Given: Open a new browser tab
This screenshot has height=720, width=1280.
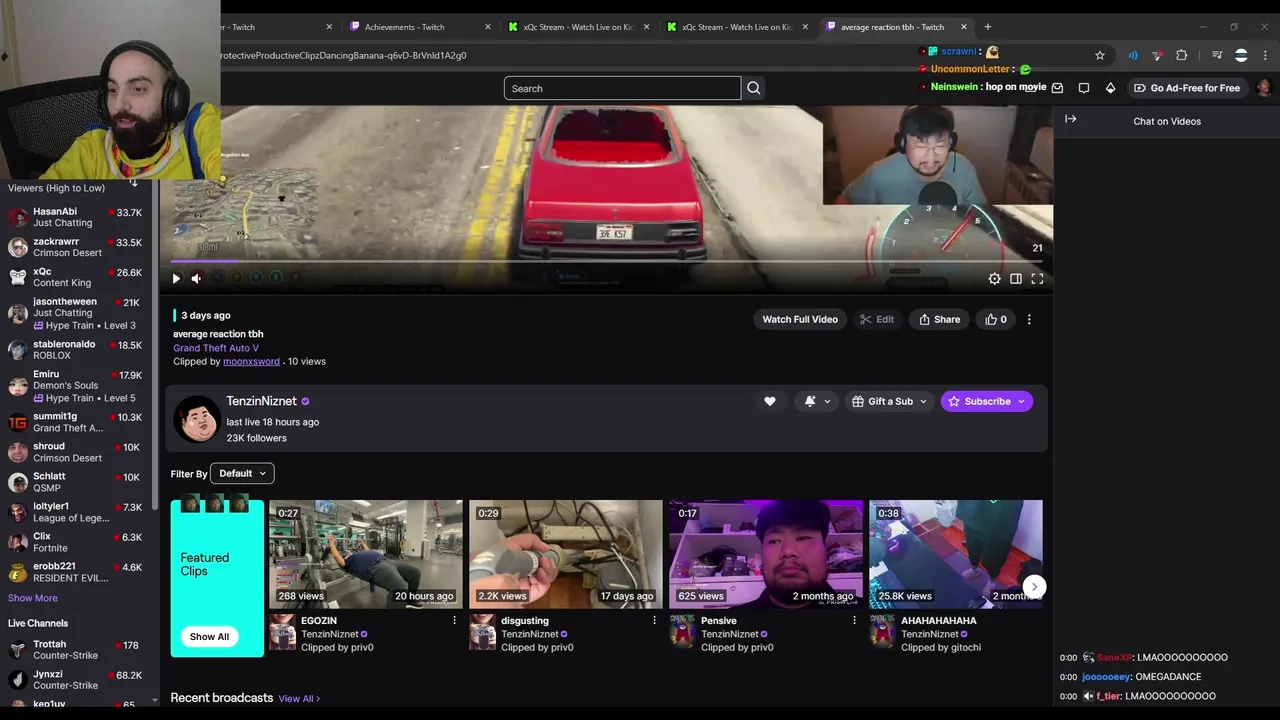Looking at the screenshot, I should click(x=988, y=27).
